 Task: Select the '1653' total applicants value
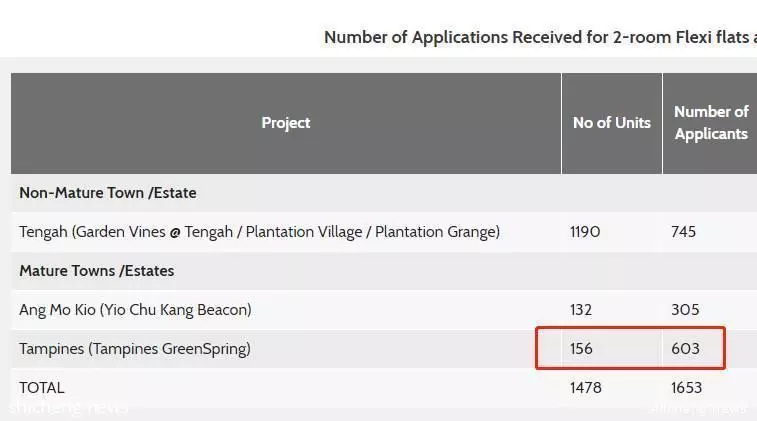pyautogui.click(x=687, y=388)
